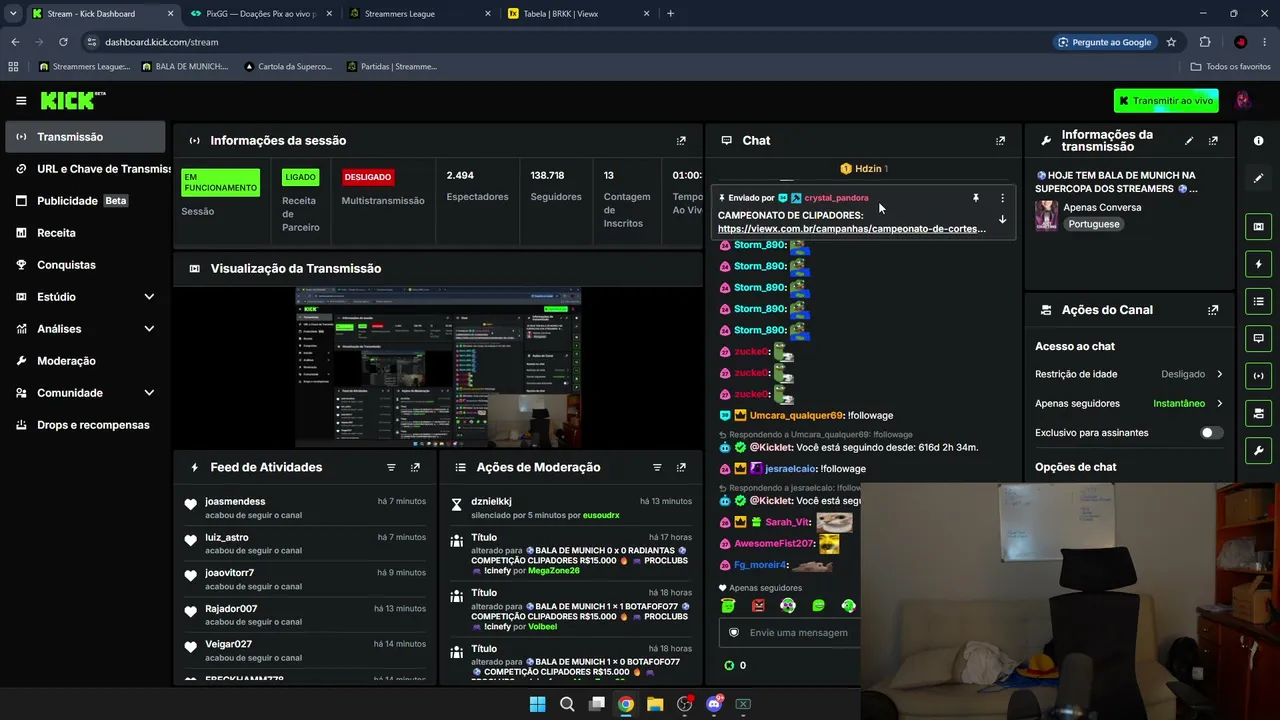The image size is (1280, 720).
Task: Toggle the session info icon in right rail
Action: pyautogui.click(x=1258, y=376)
